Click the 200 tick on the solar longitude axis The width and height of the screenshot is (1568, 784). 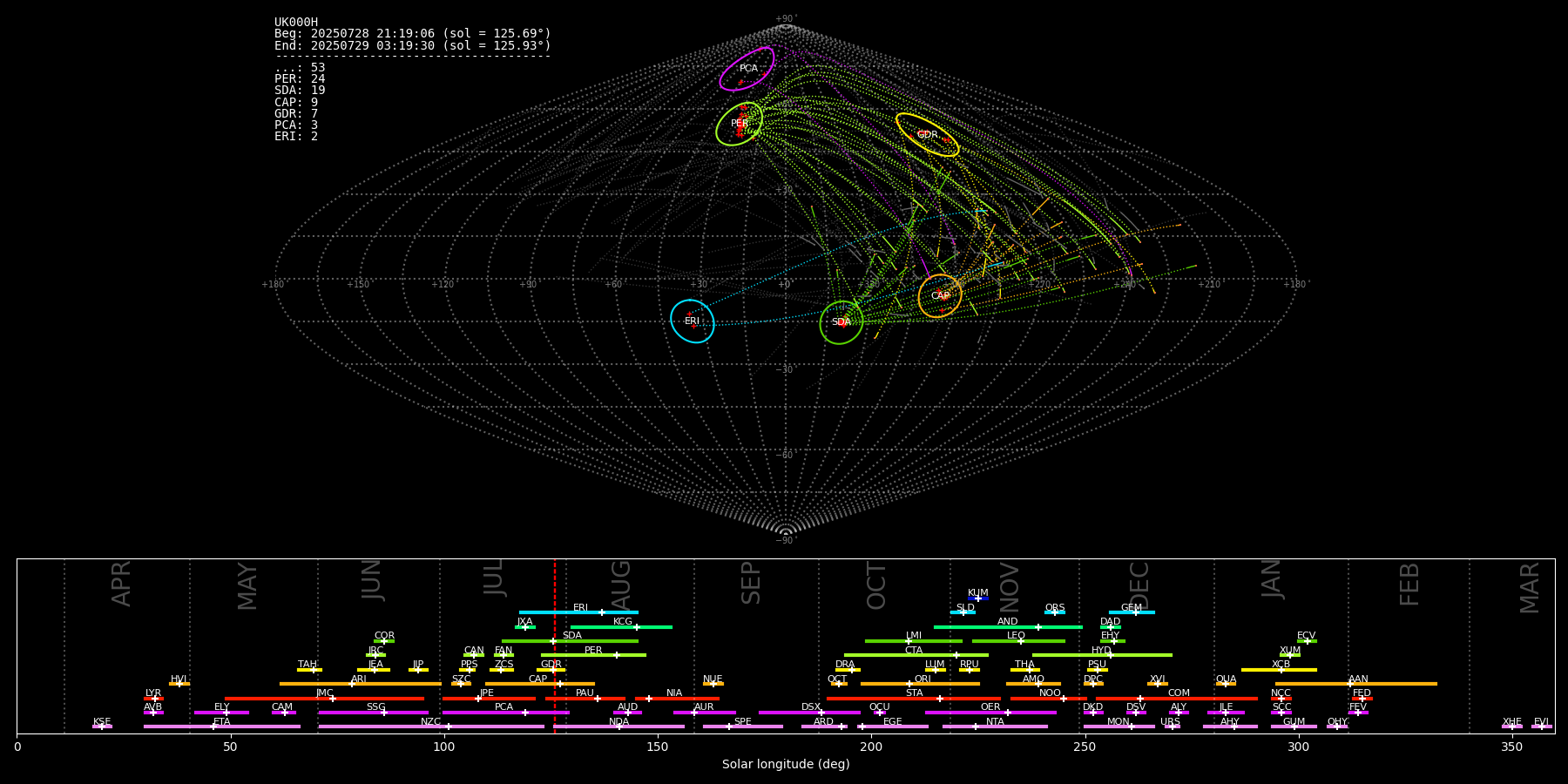871,747
